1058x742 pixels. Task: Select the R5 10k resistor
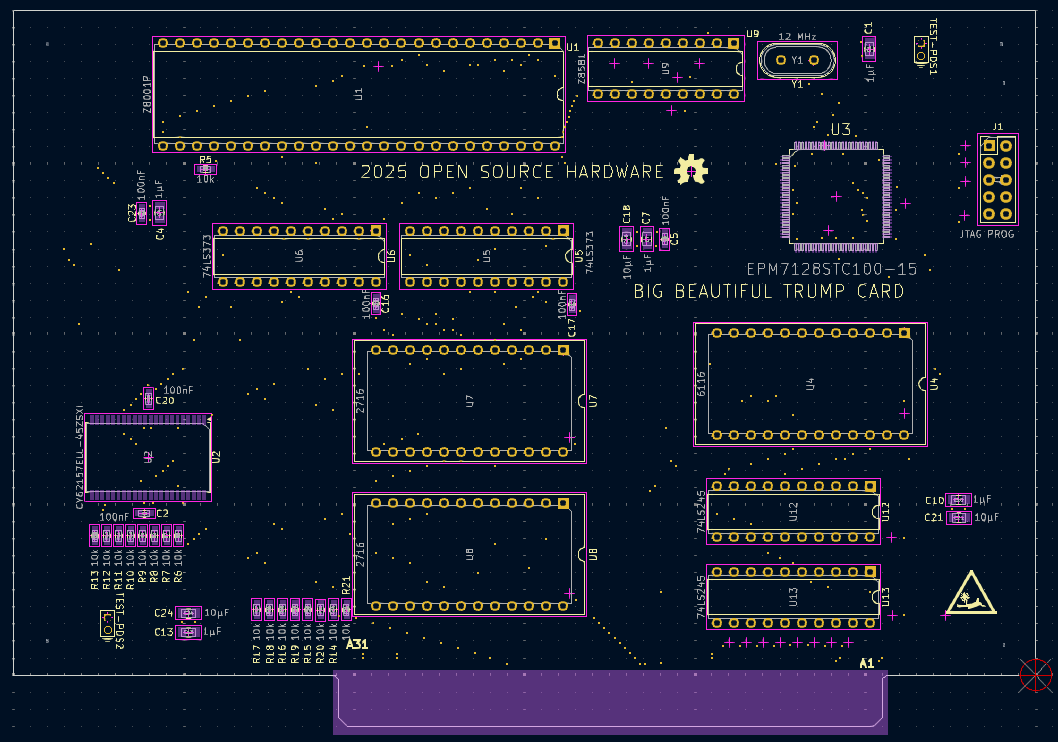pos(205,169)
